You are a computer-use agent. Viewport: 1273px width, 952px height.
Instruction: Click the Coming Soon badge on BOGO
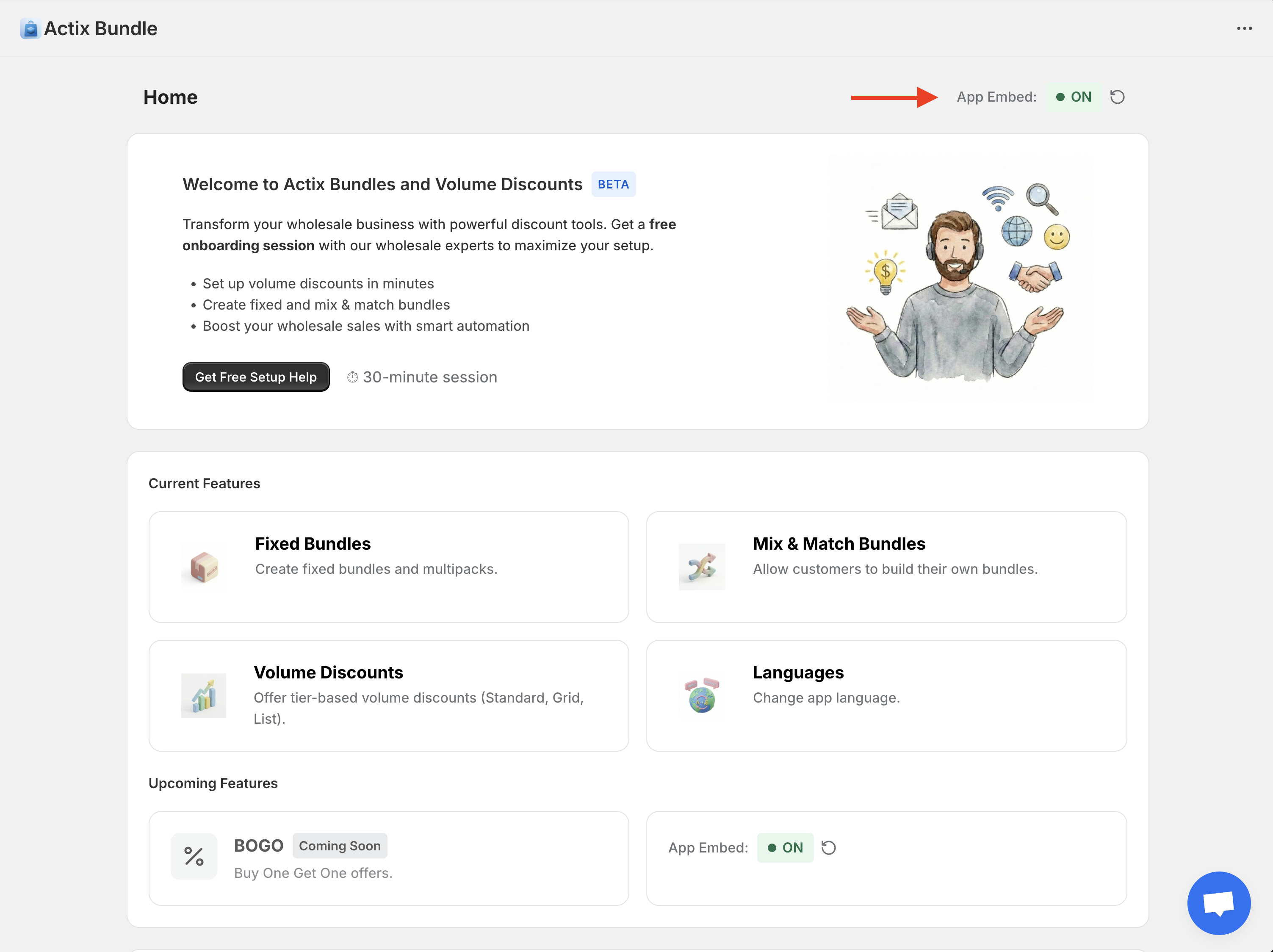point(340,846)
